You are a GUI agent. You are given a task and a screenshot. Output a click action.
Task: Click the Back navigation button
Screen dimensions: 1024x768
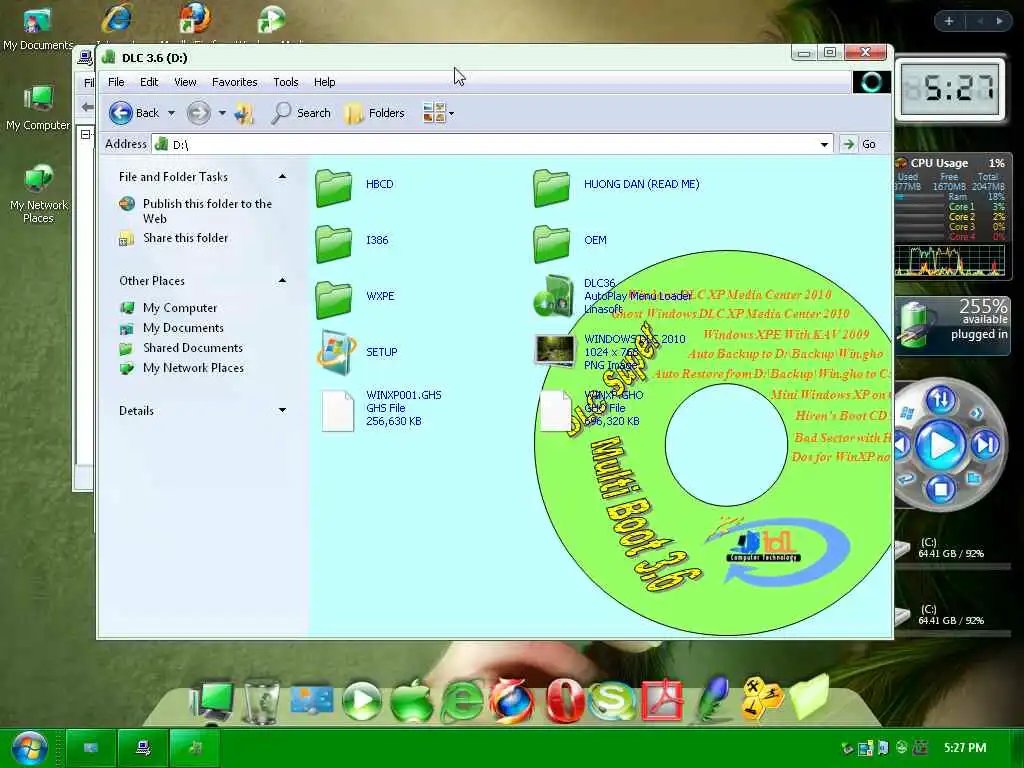tap(134, 113)
